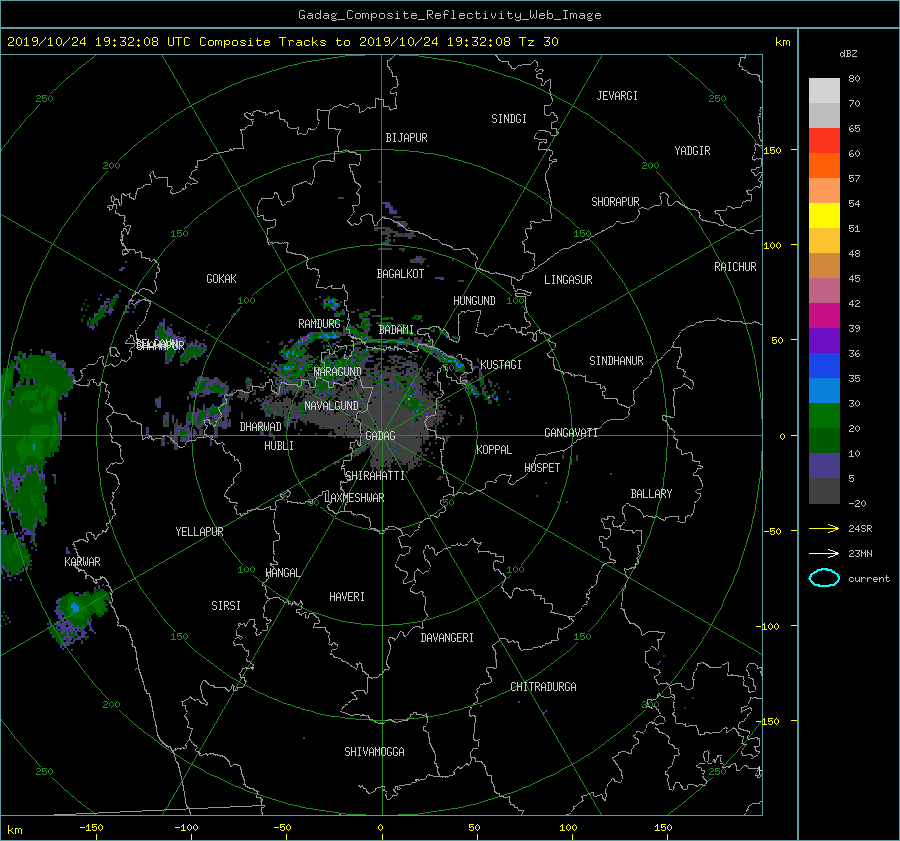Screen dimensions: 900x841
Task: Click the yellow km label, top right
Action: click(x=782, y=42)
